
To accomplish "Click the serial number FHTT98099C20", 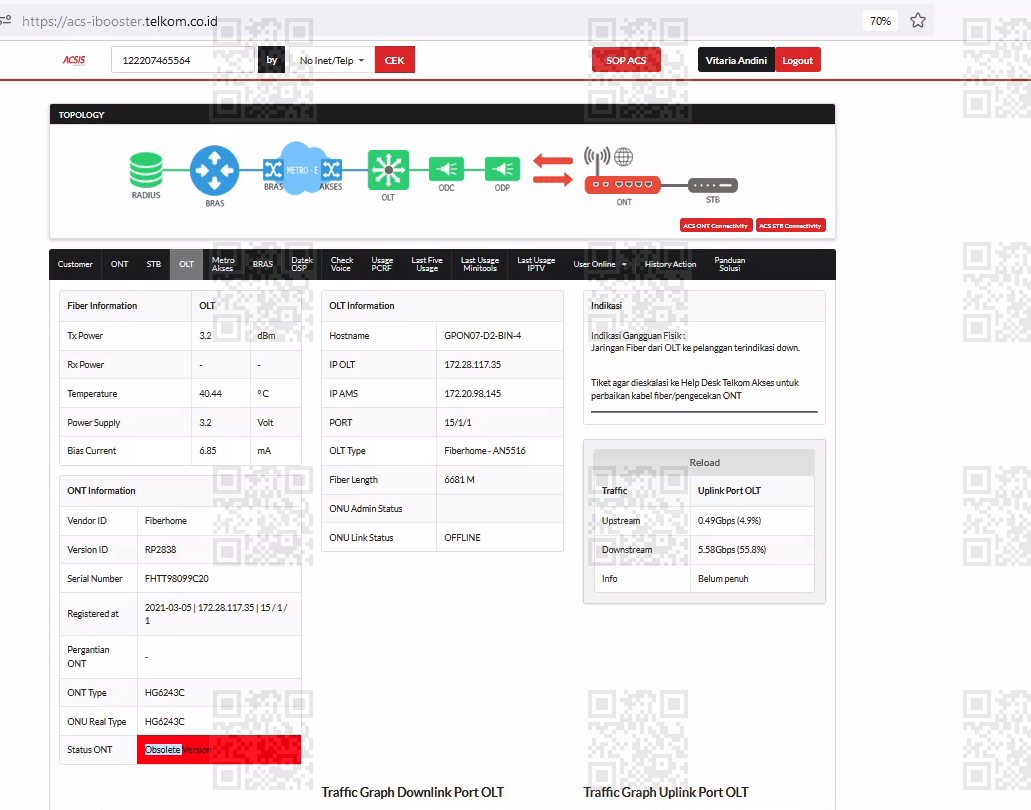I will tap(176, 579).
